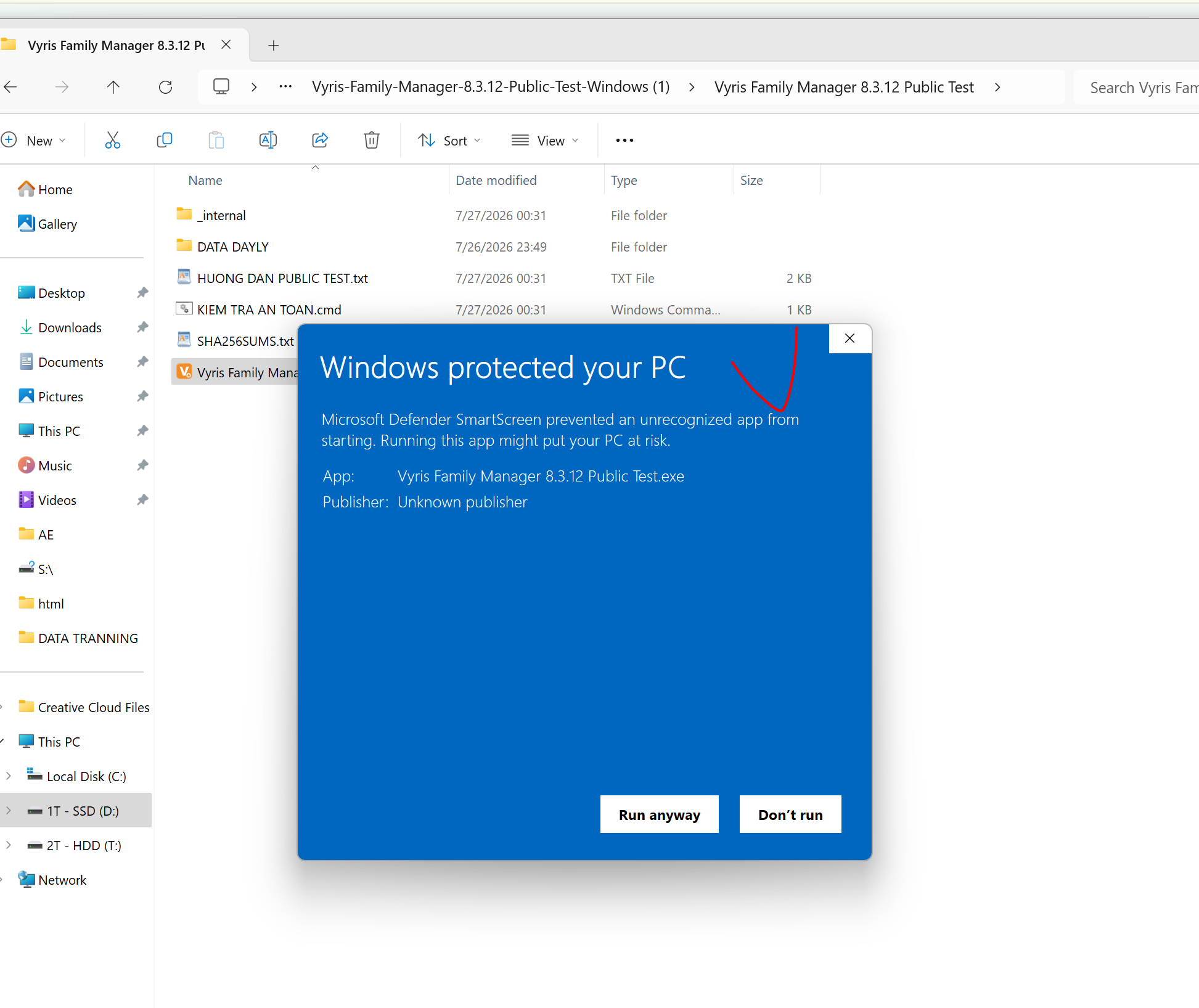Add a new File Explorer tab
The image size is (1199, 1008).
click(274, 46)
